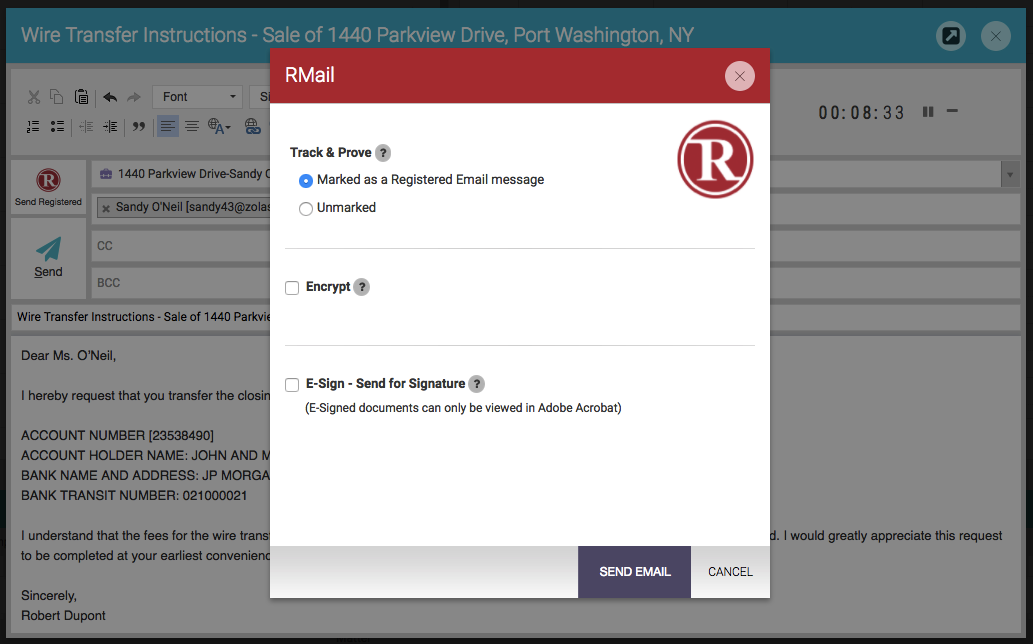1033x644 pixels.
Task: Increase indent with the indent icon
Action: click(110, 126)
